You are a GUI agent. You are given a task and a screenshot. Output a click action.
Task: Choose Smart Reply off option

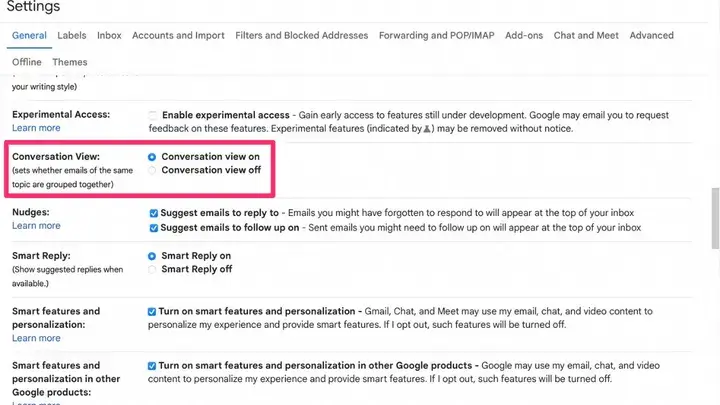pyautogui.click(x=152, y=270)
